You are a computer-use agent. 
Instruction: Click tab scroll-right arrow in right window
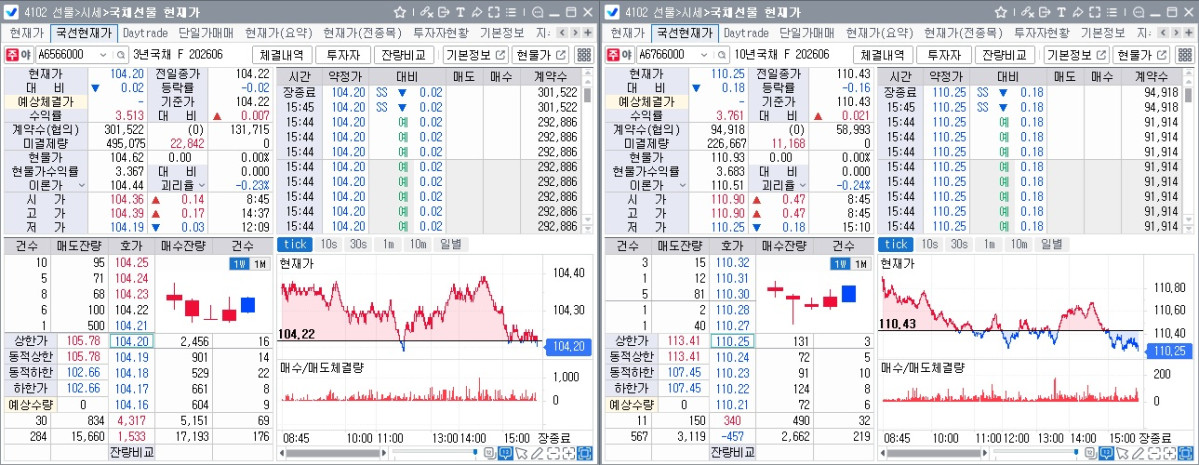coord(1176,33)
